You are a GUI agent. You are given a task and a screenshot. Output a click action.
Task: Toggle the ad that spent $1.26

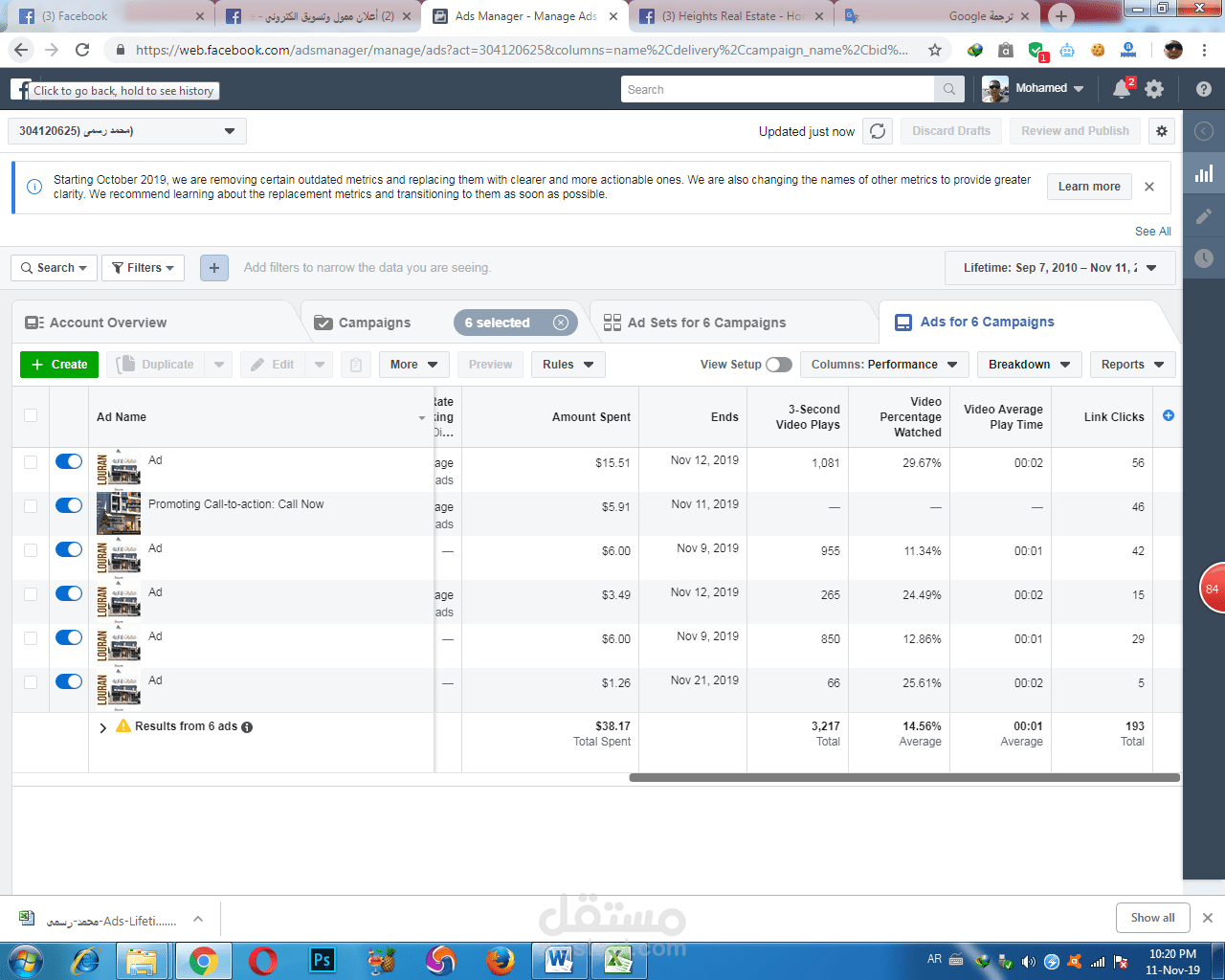click(69, 681)
